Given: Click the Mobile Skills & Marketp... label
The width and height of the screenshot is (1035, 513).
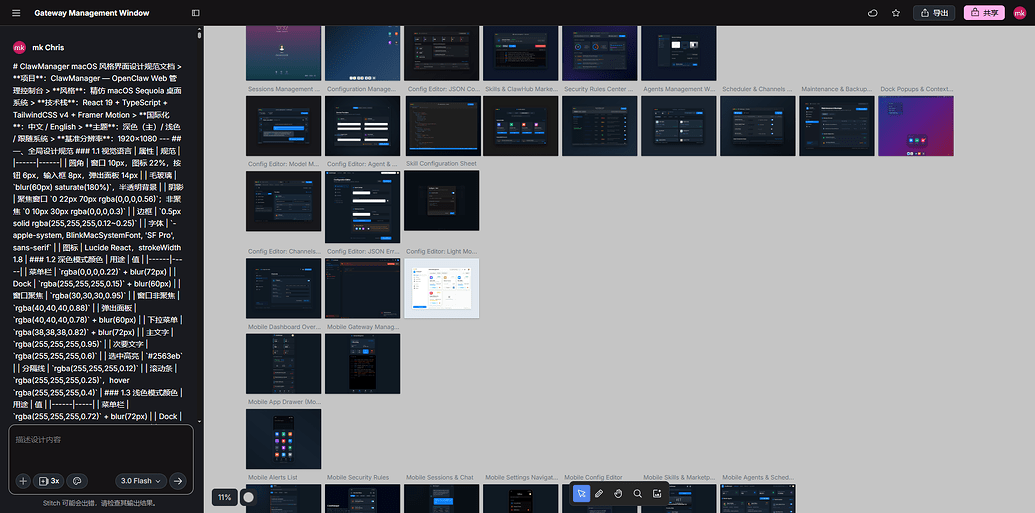Looking at the screenshot, I should (679, 477).
